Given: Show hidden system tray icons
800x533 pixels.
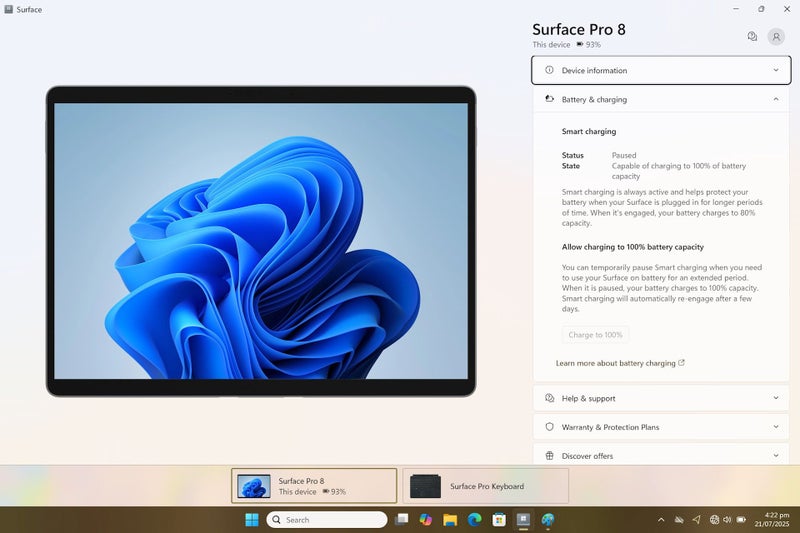Looking at the screenshot, I should (661, 520).
